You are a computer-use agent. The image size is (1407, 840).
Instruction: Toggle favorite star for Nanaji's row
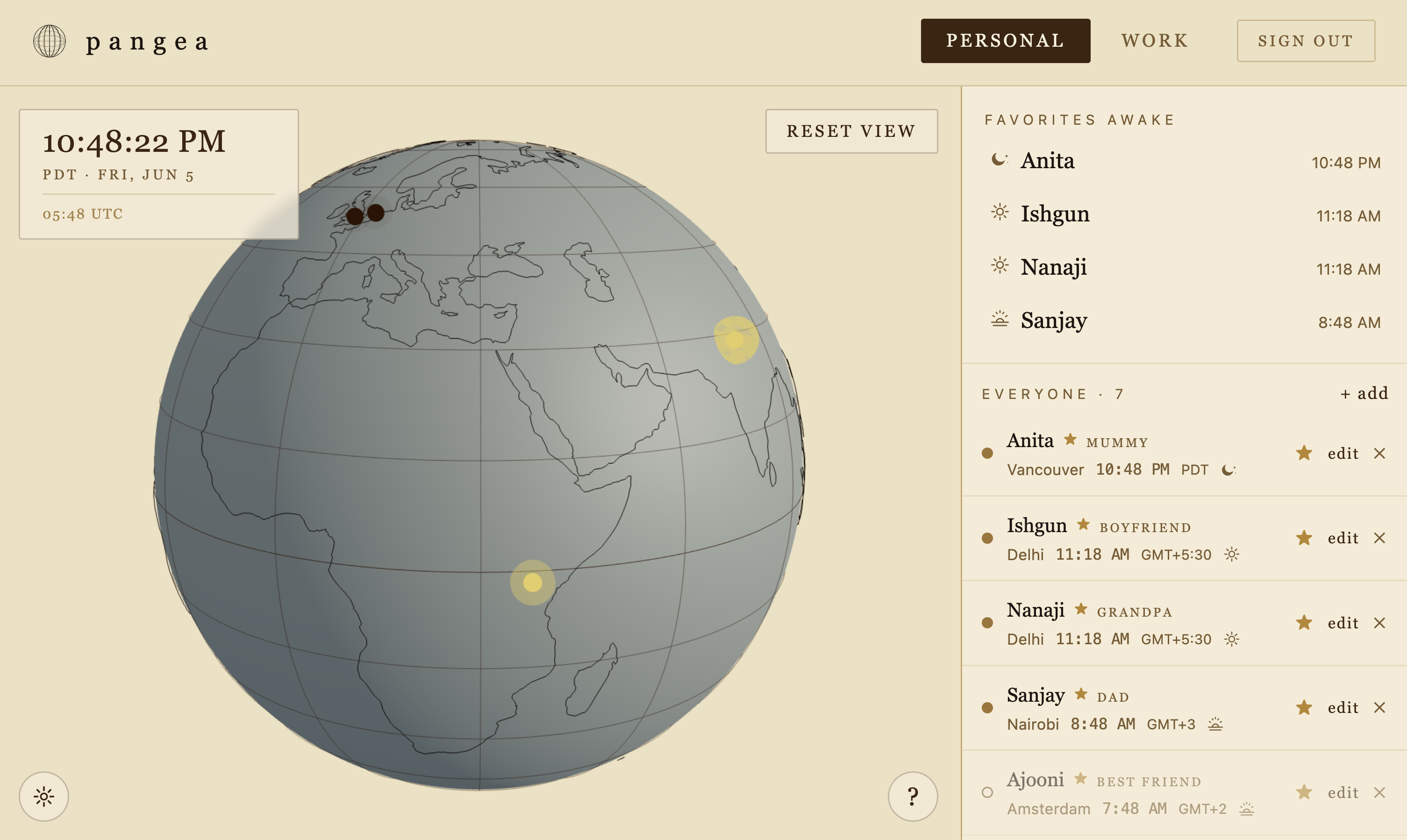(x=1304, y=623)
